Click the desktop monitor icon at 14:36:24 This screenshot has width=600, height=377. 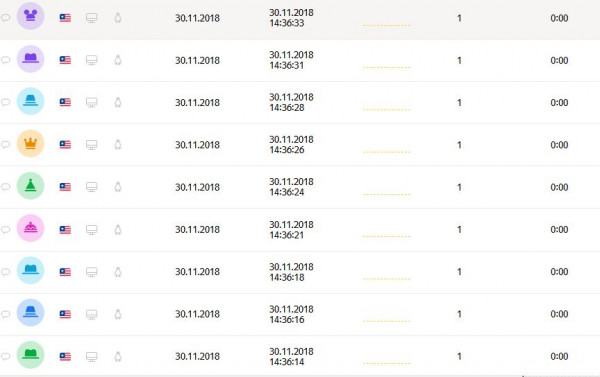pyautogui.click(x=91, y=187)
